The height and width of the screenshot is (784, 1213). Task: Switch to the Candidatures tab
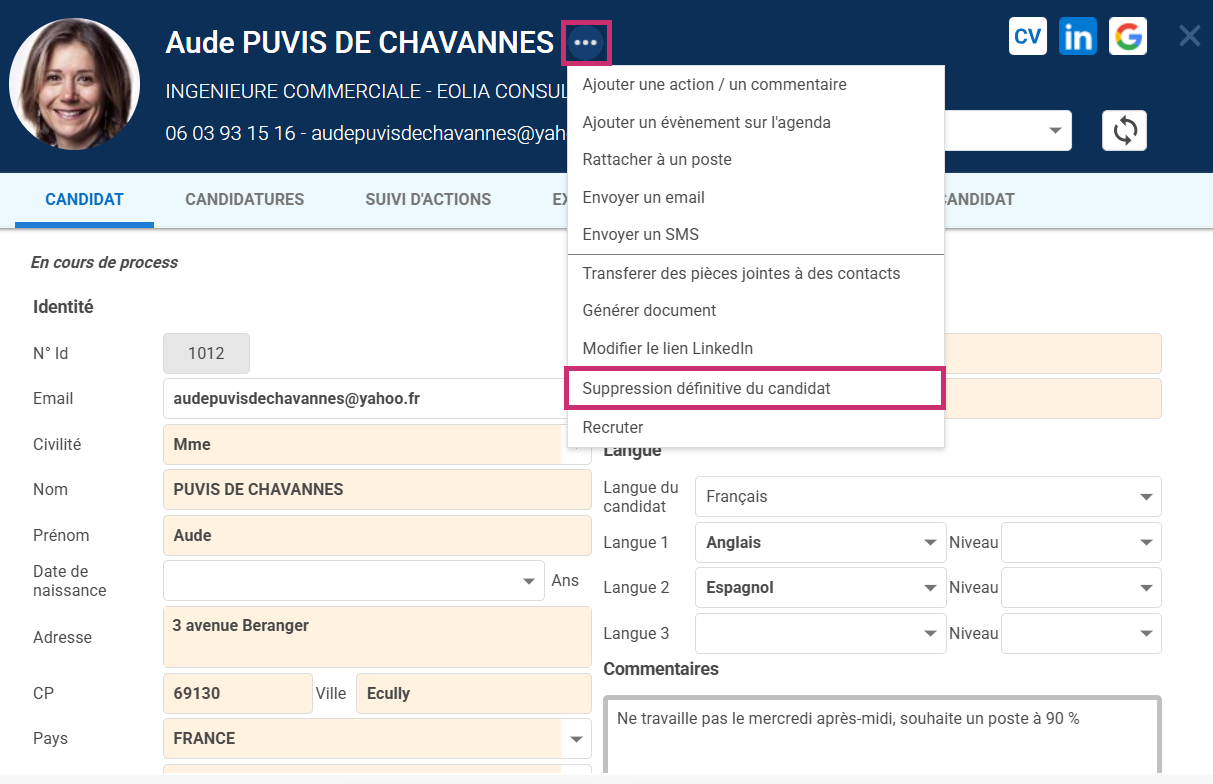tap(244, 199)
